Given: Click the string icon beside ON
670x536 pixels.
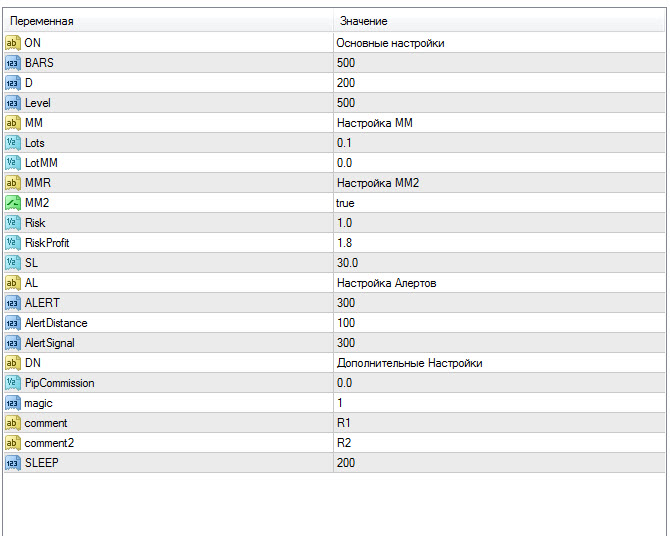Looking at the screenshot, I should tap(13, 43).
